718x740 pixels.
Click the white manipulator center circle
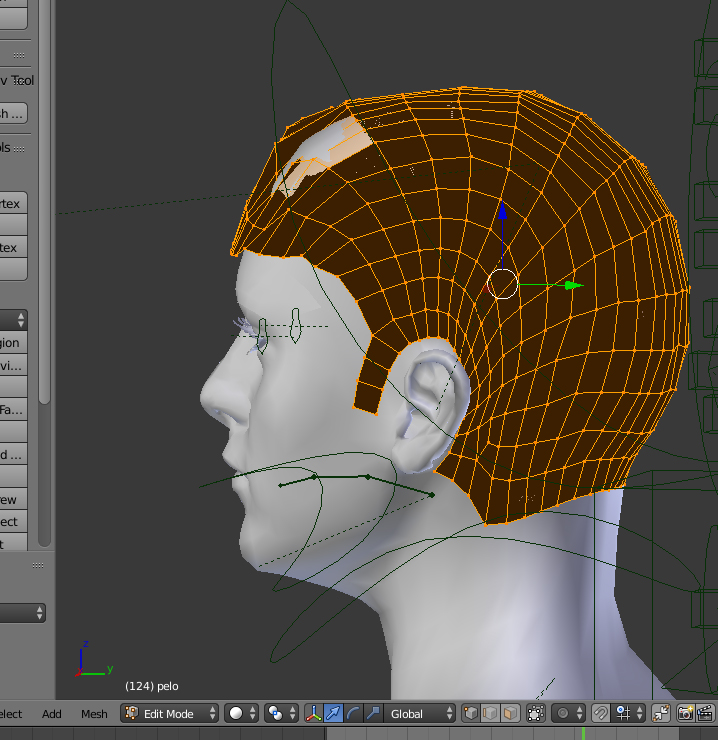(502, 284)
